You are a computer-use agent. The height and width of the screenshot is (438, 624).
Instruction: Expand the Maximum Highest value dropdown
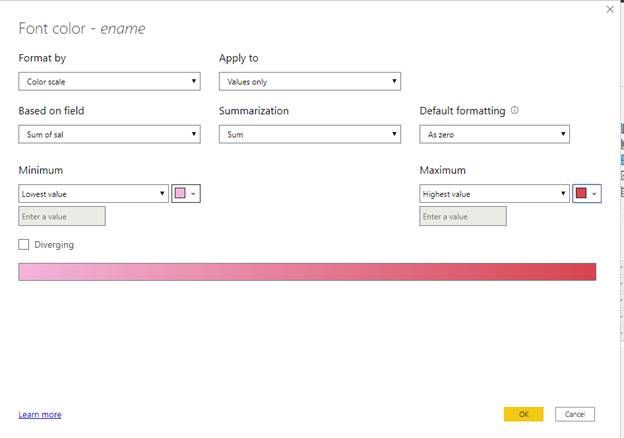[494, 194]
